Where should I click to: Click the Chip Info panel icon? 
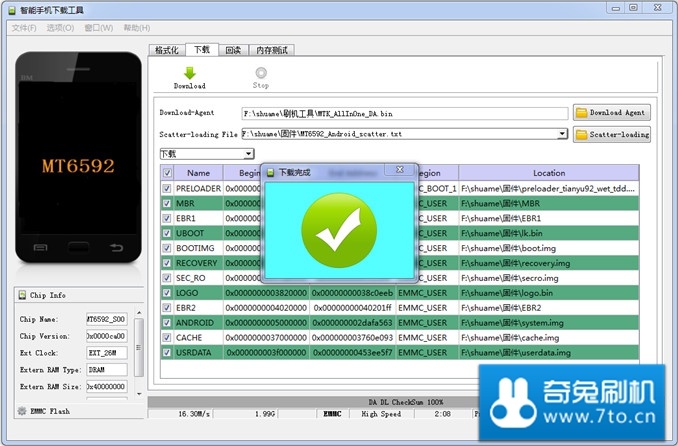(x=22, y=295)
